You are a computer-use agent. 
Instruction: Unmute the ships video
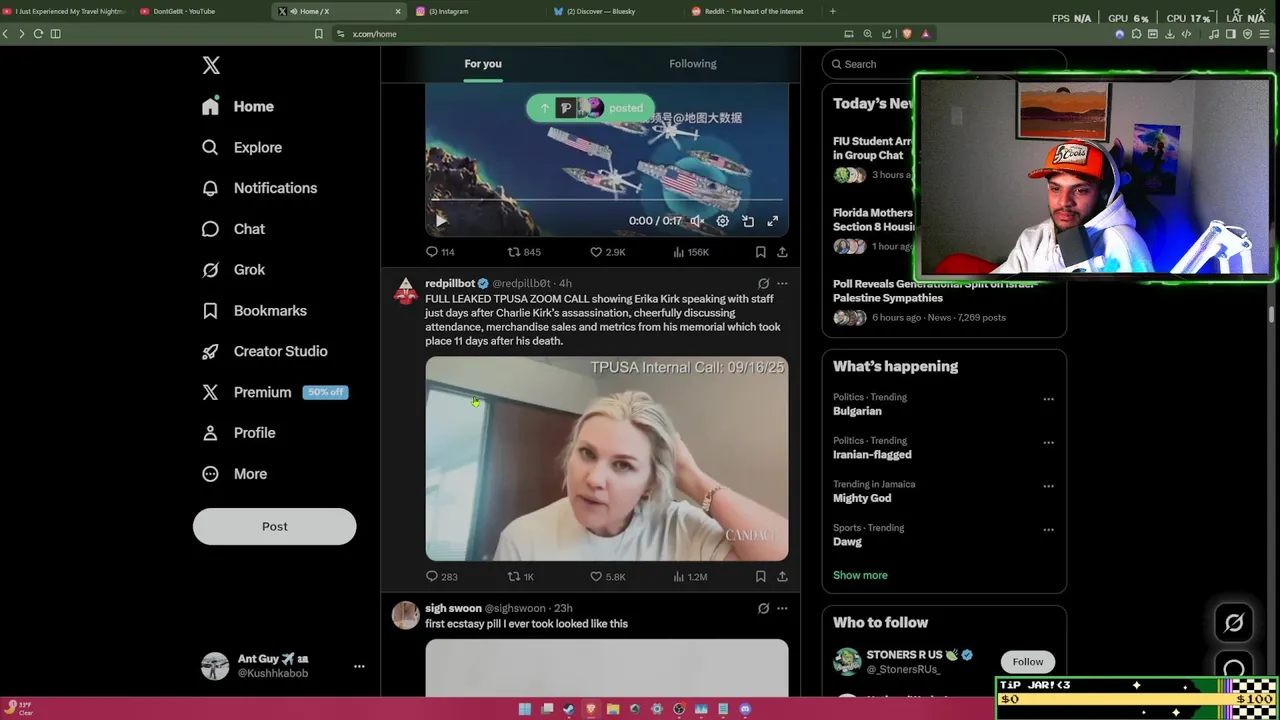tap(697, 221)
